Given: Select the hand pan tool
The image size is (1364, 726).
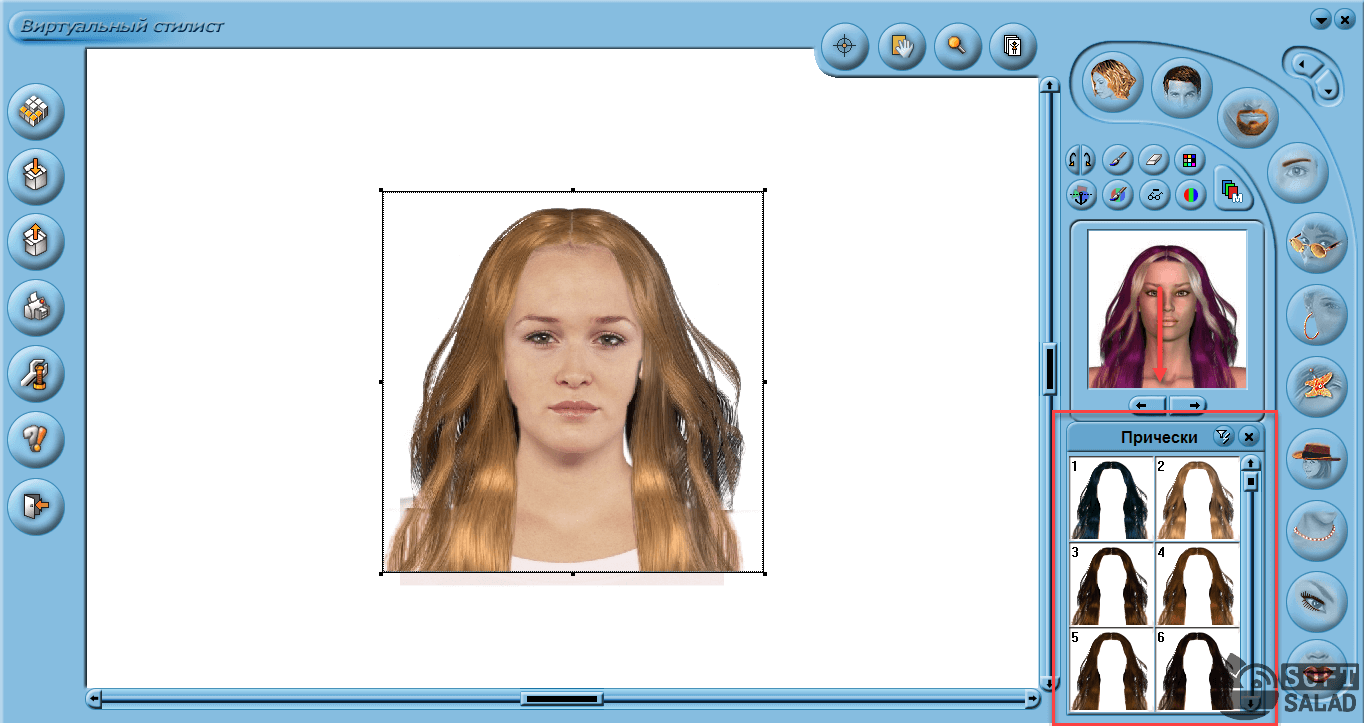Looking at the screenshot, I should coord(902,47).
